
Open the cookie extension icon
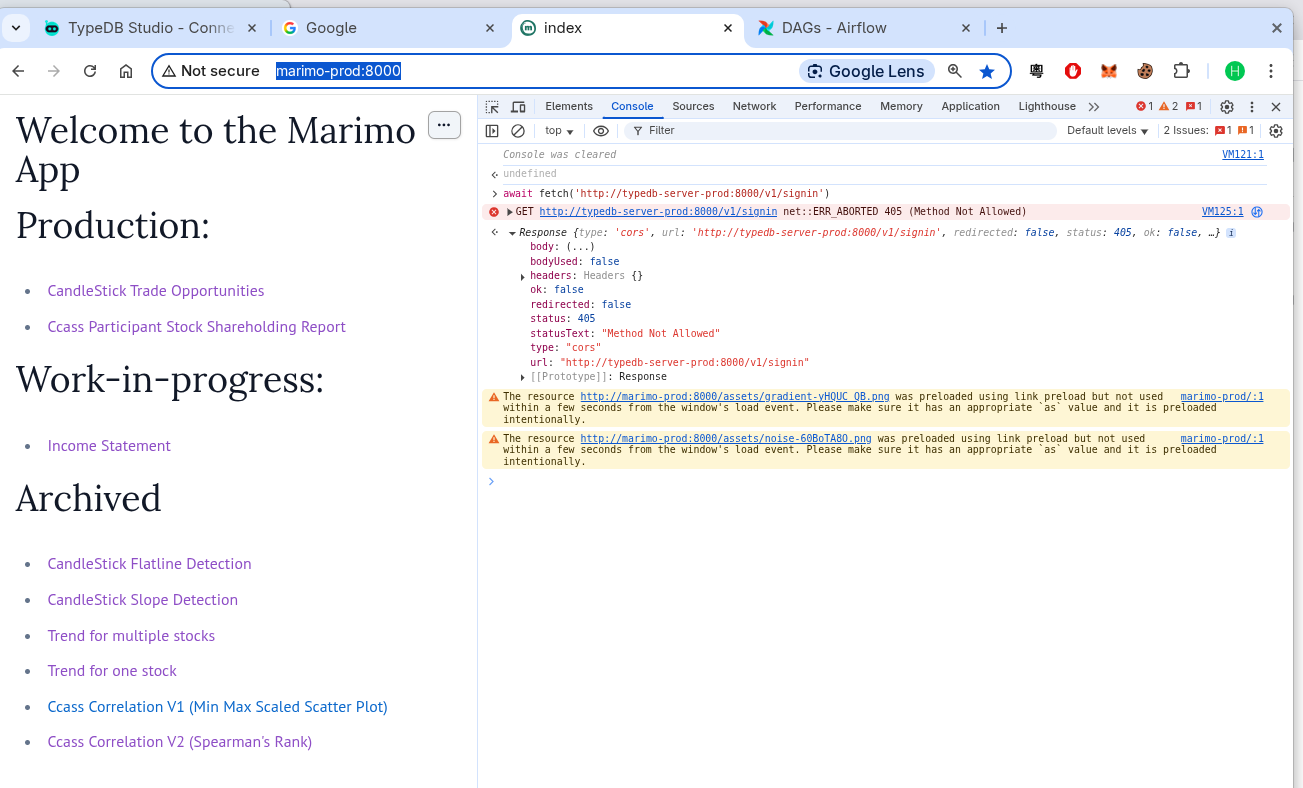pyautogui.click(x=1145, y=71)
